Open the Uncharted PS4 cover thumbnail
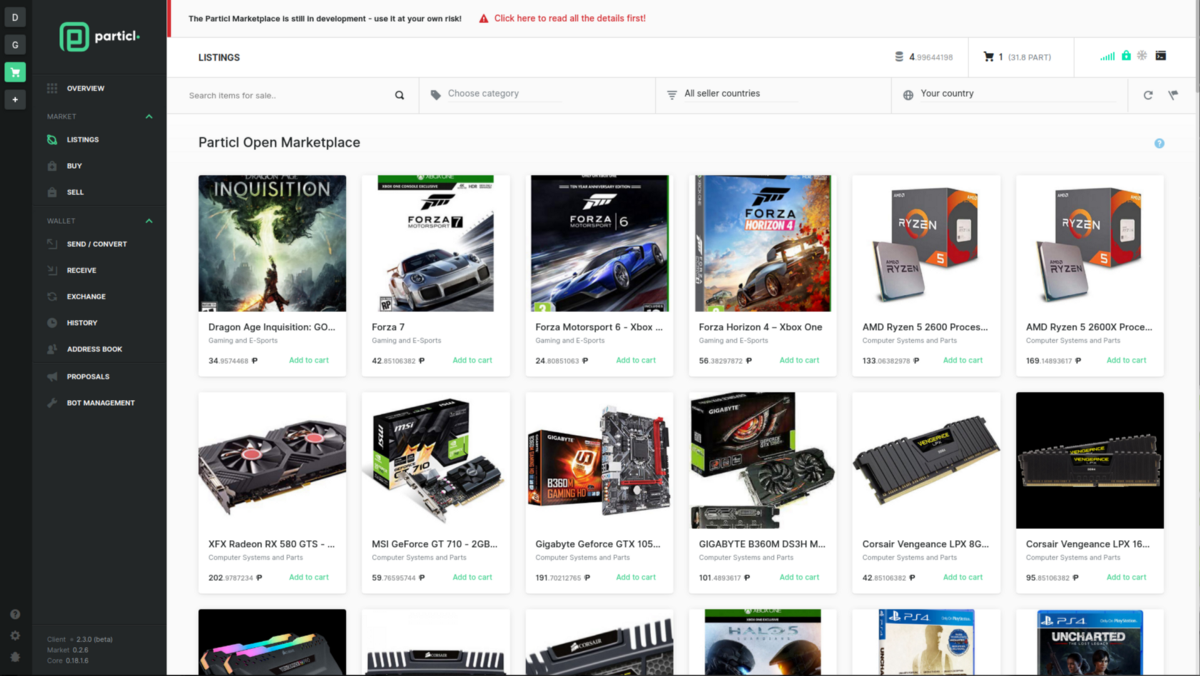Image resolution: width=1200 pixels, height=676 pixels. coord(1090,642)
